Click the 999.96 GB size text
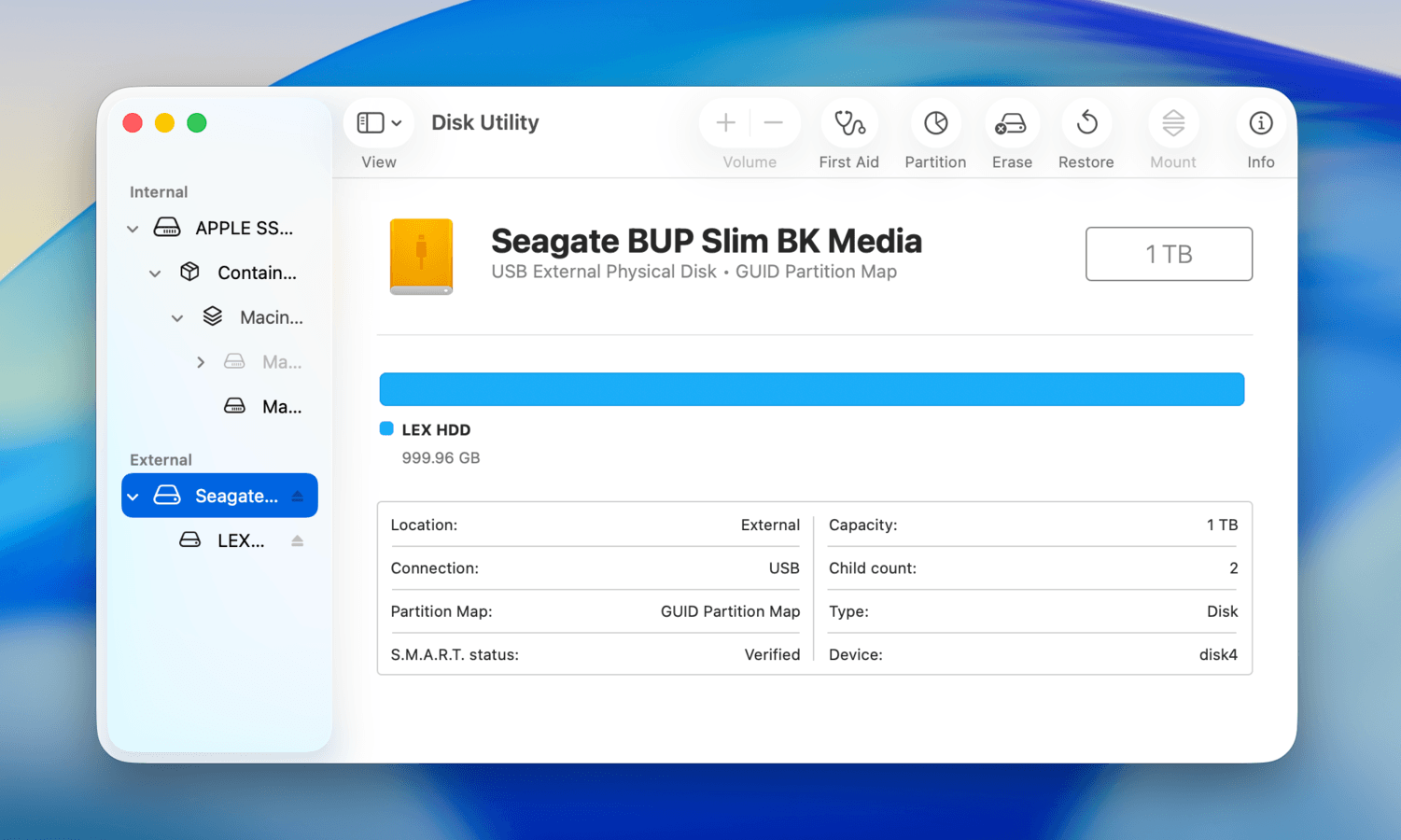Screen dimensions: 1401x840 point(441,458)
